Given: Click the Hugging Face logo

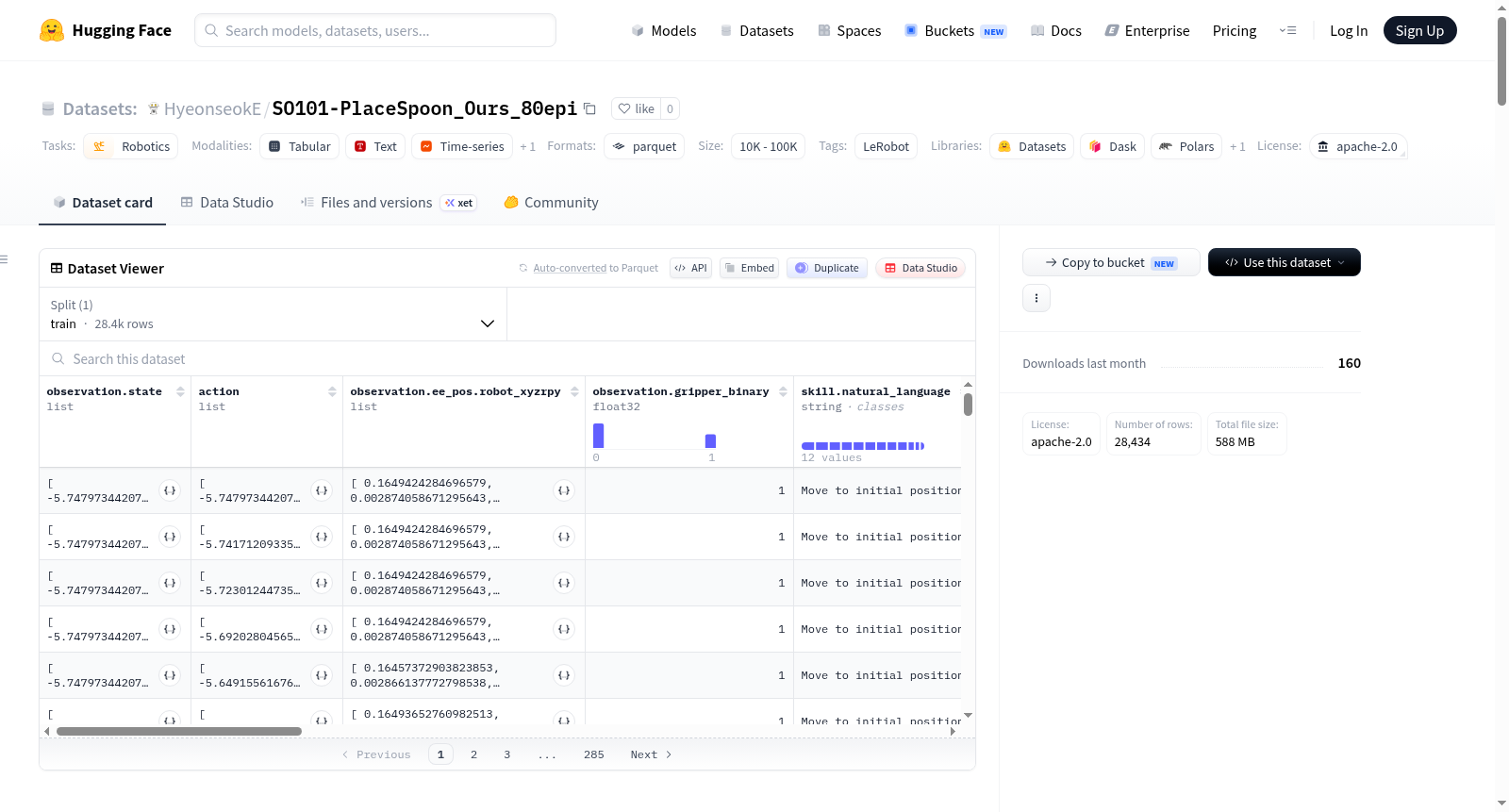Looking at the screenshot, I should click(52, 30).
